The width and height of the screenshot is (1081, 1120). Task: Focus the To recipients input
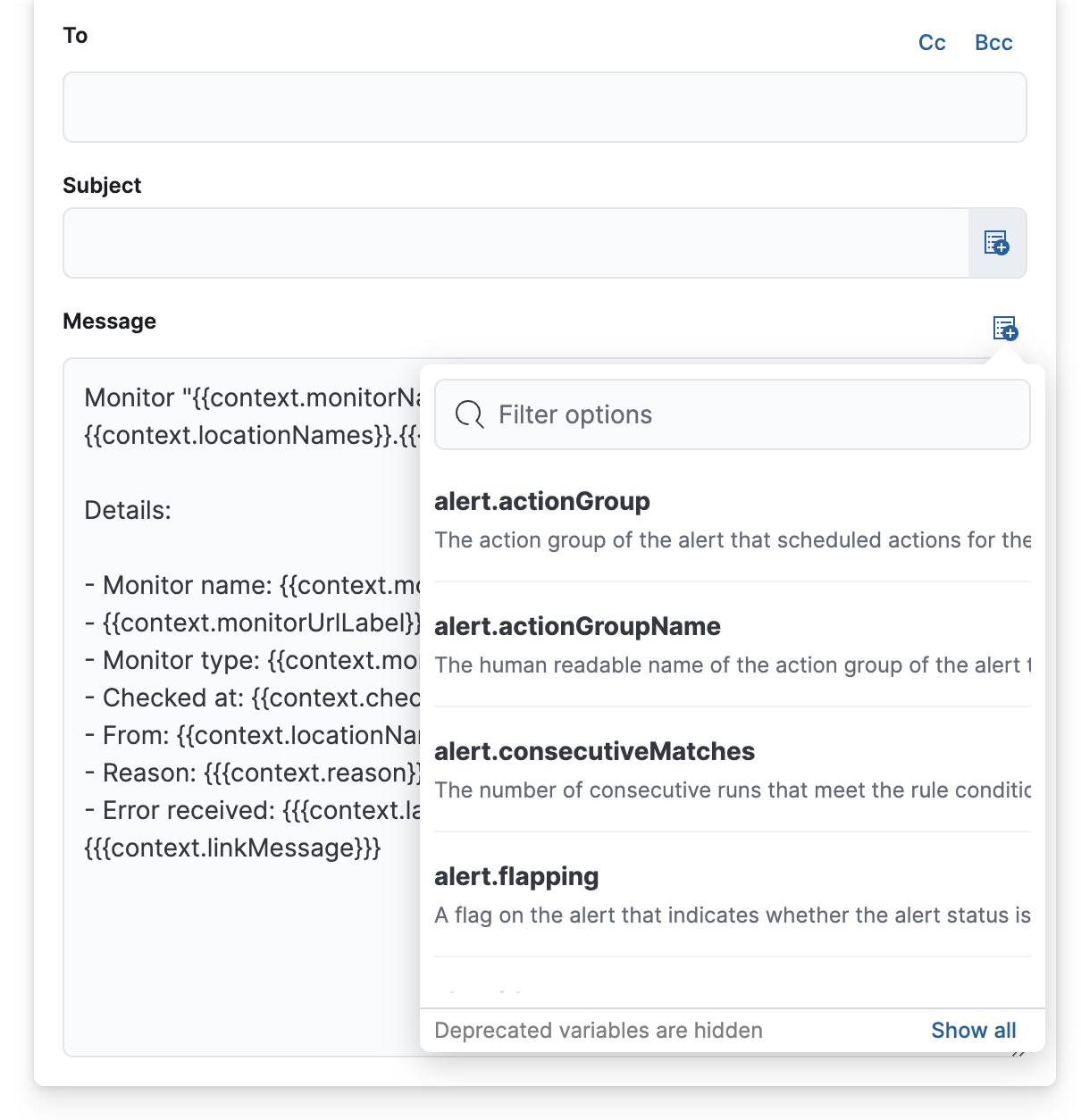click(545, 107)
